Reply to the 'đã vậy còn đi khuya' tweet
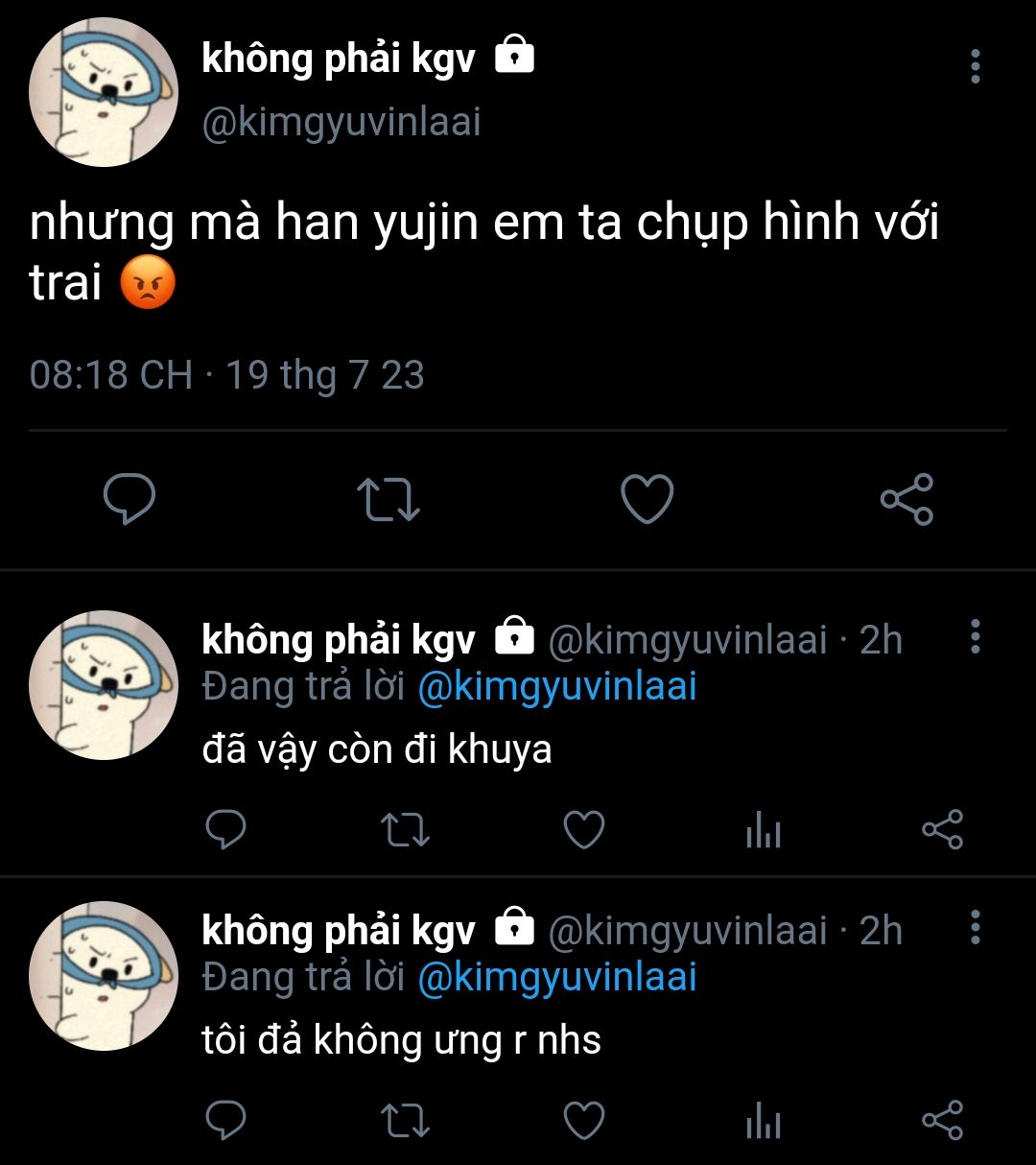 (x=226, y=830)
